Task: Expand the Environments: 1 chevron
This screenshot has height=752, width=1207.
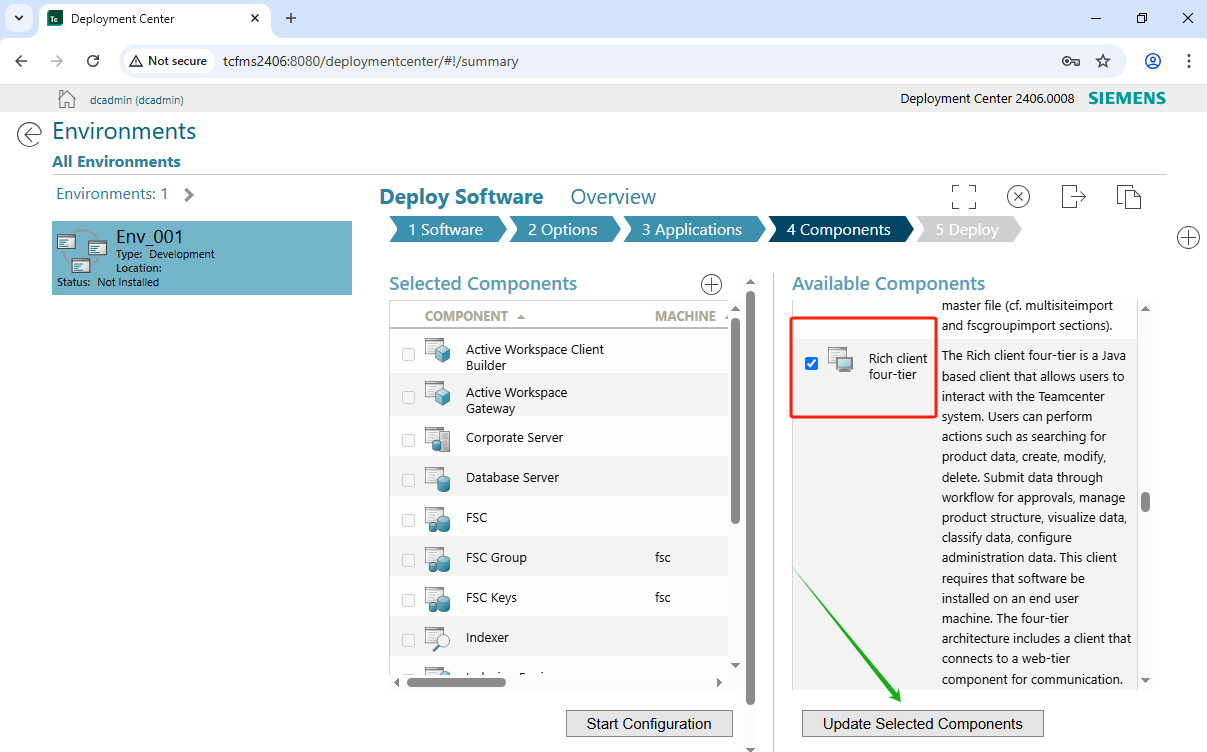Action: click(x=189, y=195)
